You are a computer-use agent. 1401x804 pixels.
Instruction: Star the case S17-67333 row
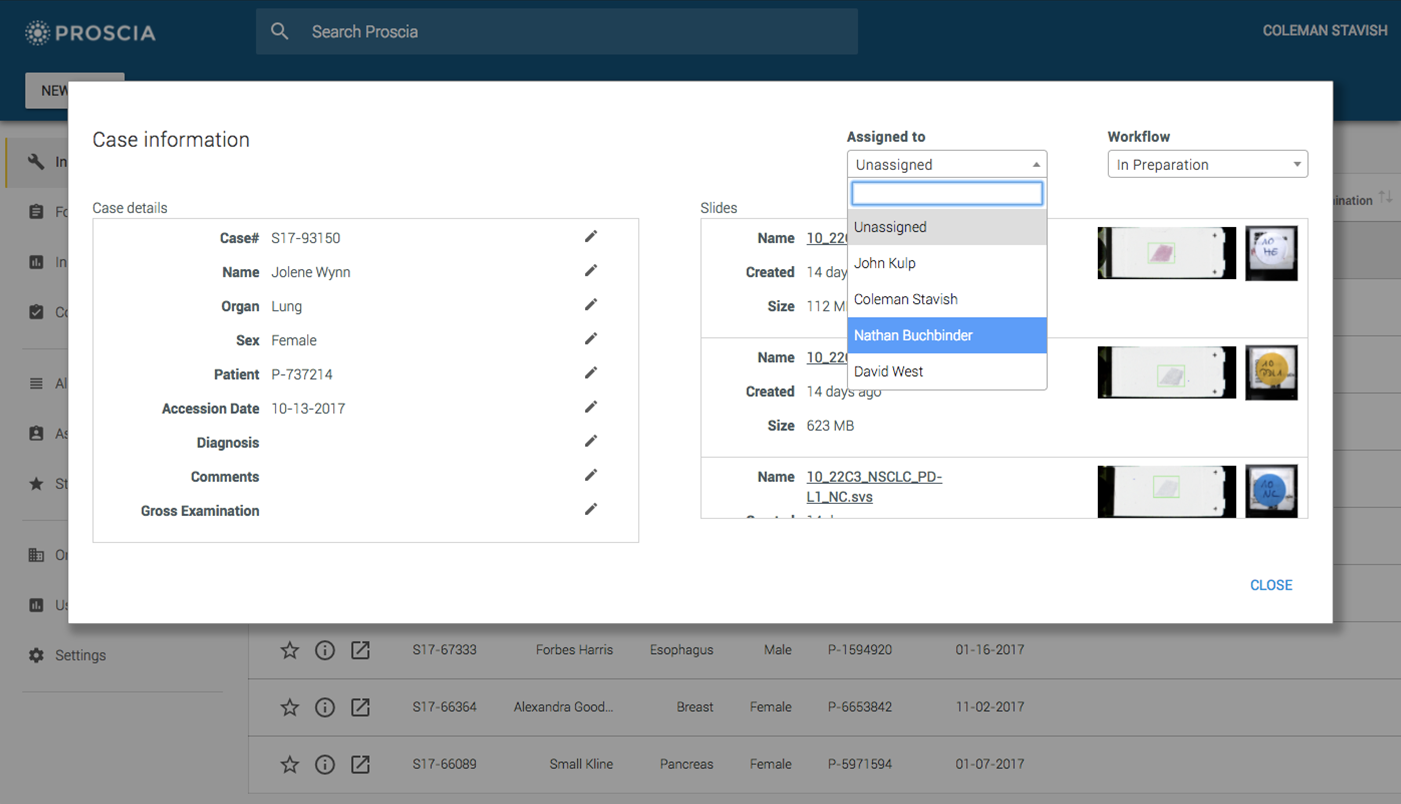(290, 650)
